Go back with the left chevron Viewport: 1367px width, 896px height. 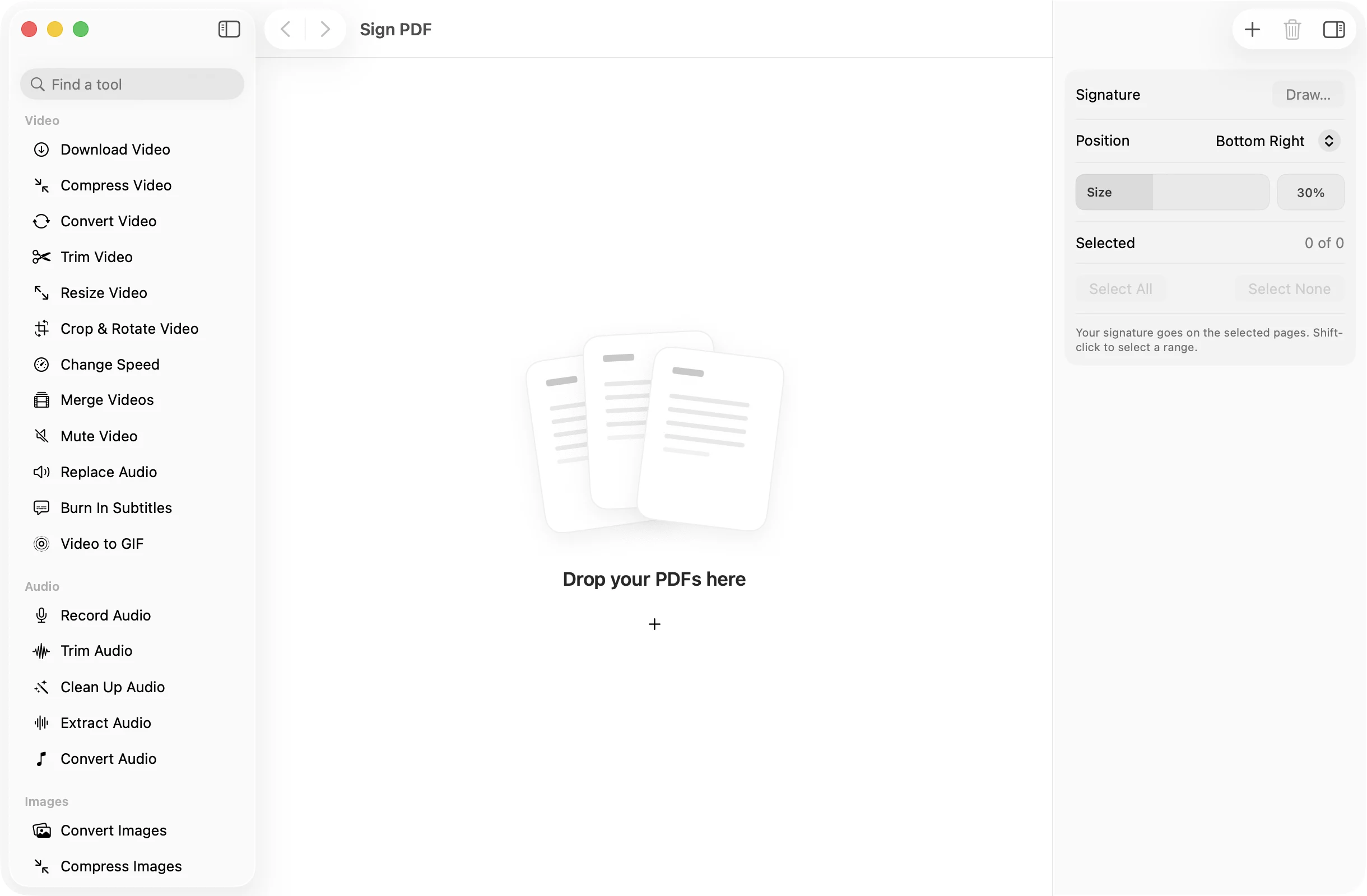tap(286, 29)
